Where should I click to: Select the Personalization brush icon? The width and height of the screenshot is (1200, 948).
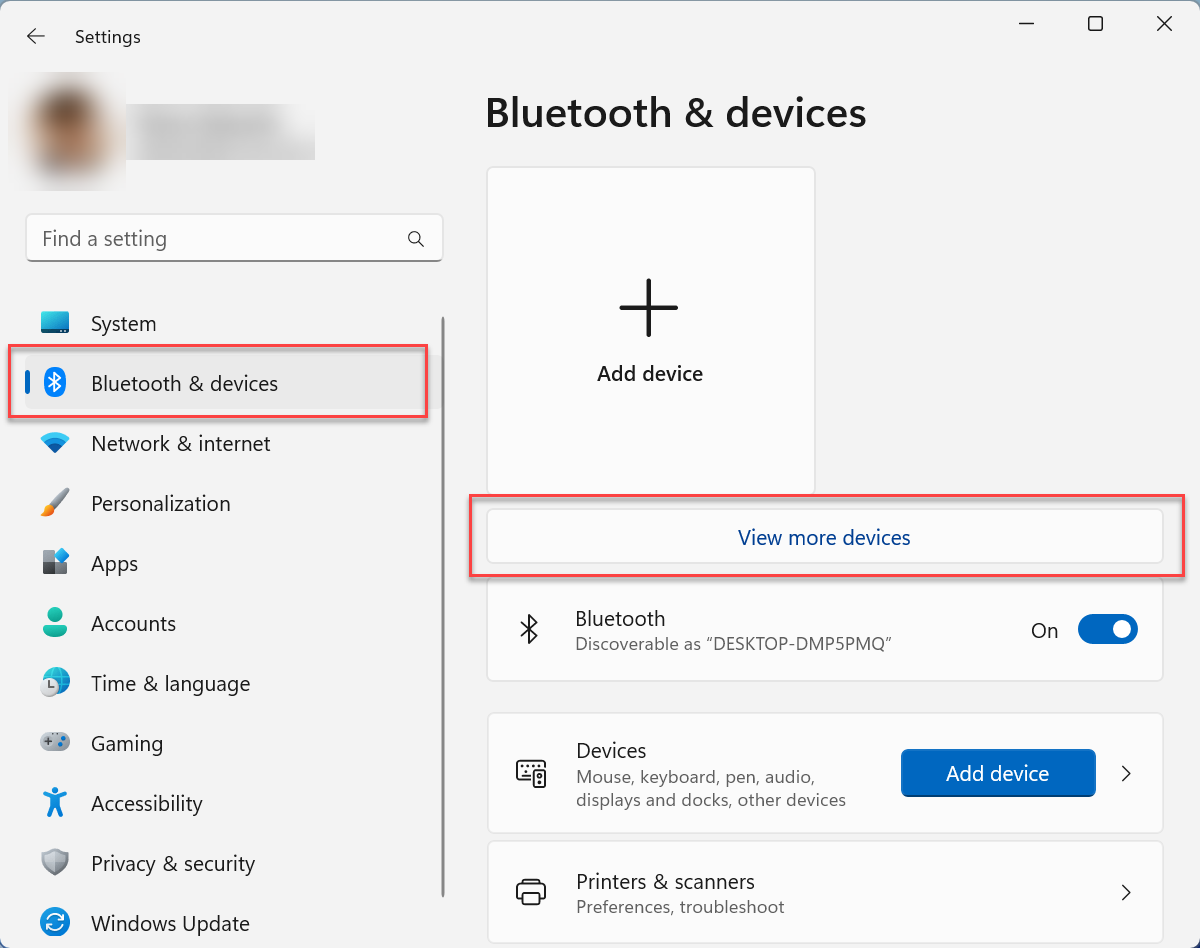[55, 503]
